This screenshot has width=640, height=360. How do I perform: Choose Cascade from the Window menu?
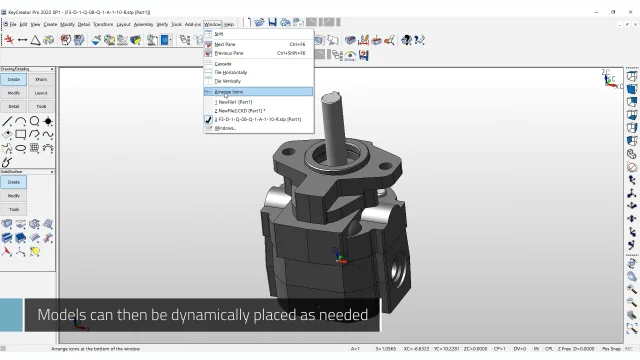point(259,64)
